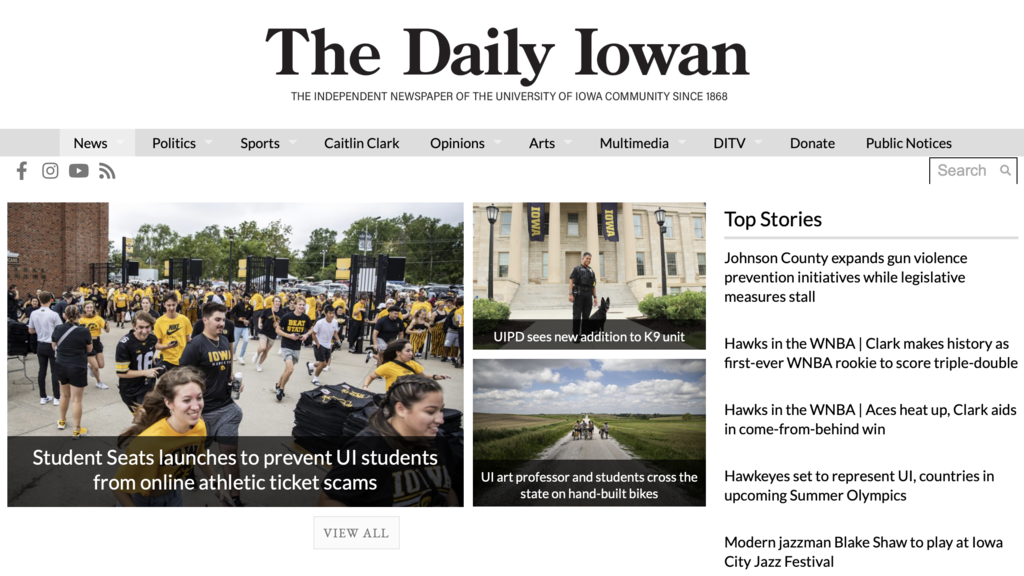Open the Student Seats ticket scams headline
This screenshot has height=576, width=1024.
point(235,470)
